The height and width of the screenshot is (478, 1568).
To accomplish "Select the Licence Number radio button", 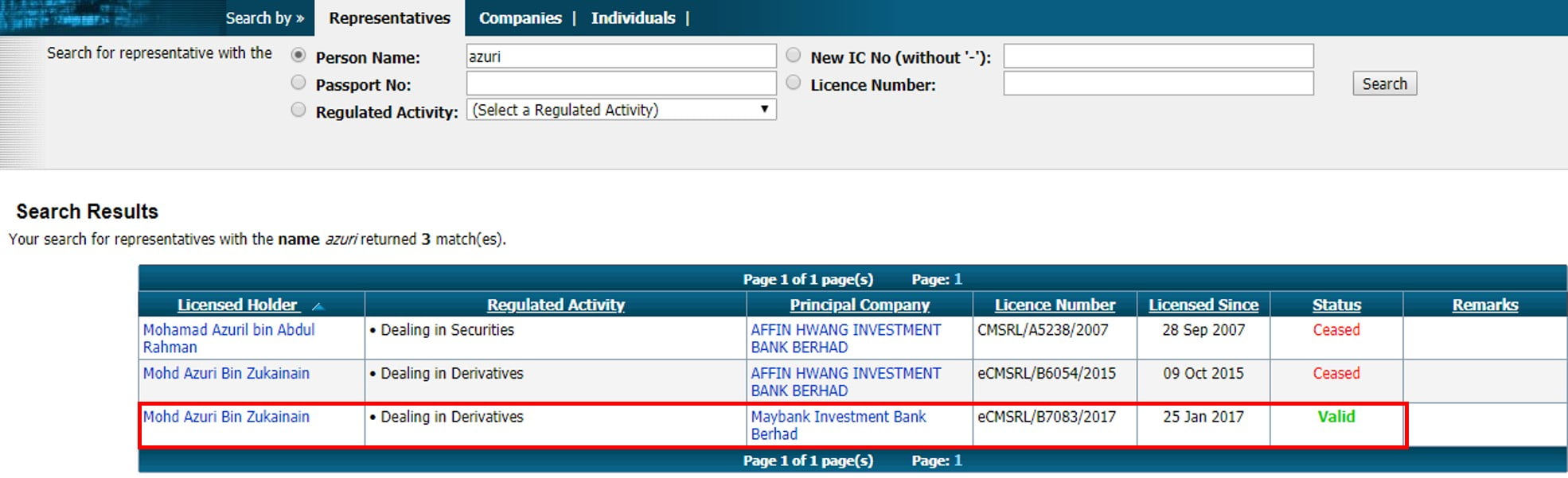I will coord(794,83).
